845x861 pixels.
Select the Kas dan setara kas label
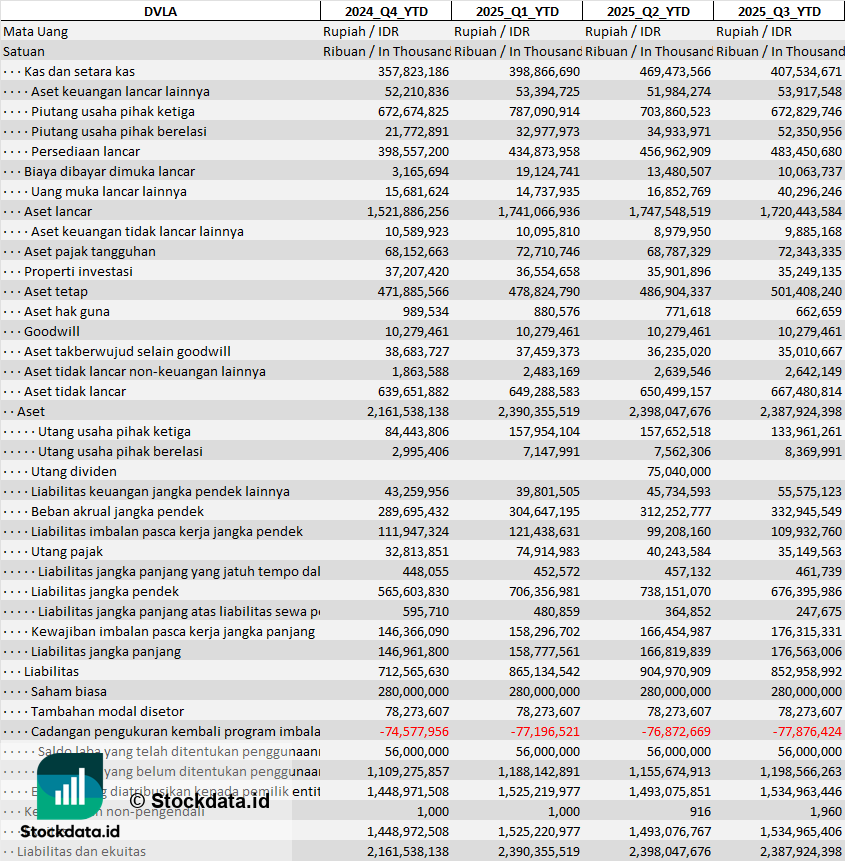point(79,71)
